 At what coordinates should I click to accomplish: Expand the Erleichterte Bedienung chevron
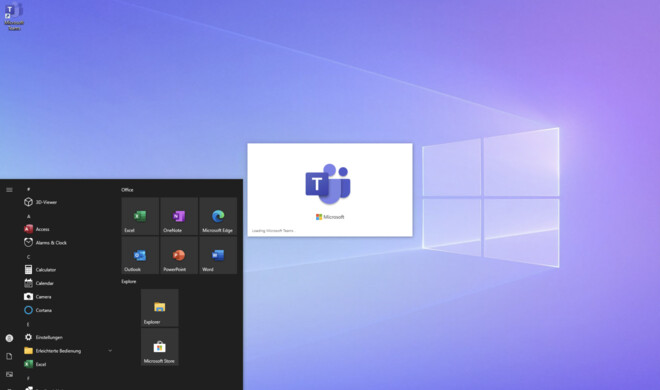(110, 350)
